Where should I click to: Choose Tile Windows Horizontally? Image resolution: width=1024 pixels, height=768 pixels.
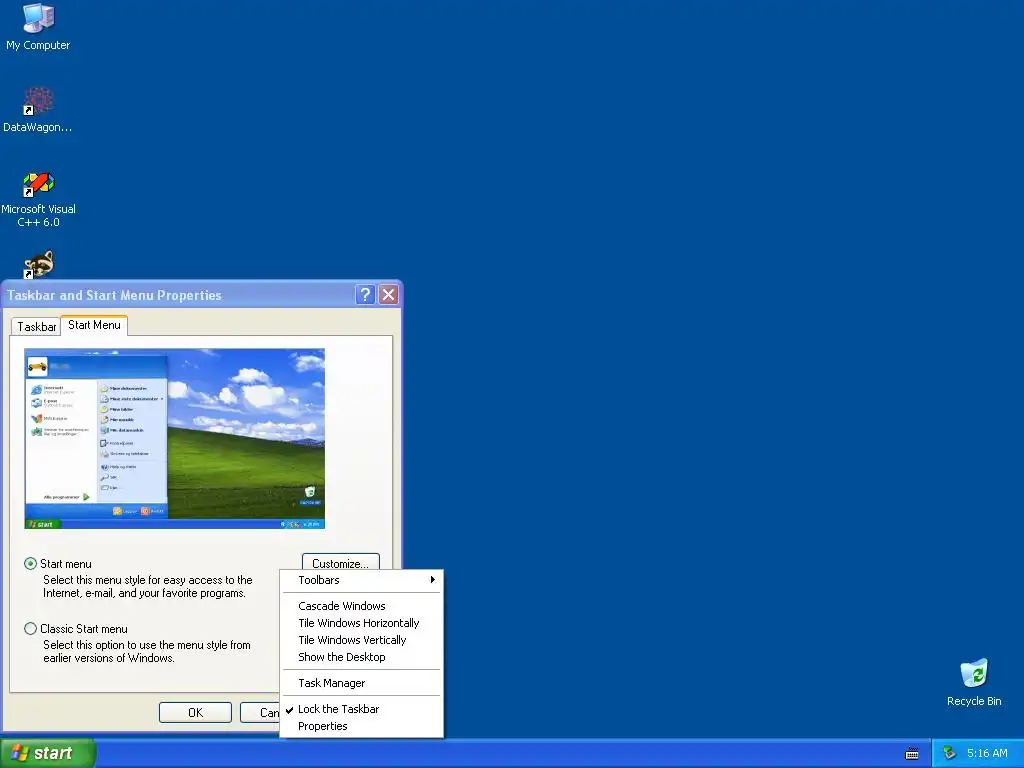(x=361, y=623)
